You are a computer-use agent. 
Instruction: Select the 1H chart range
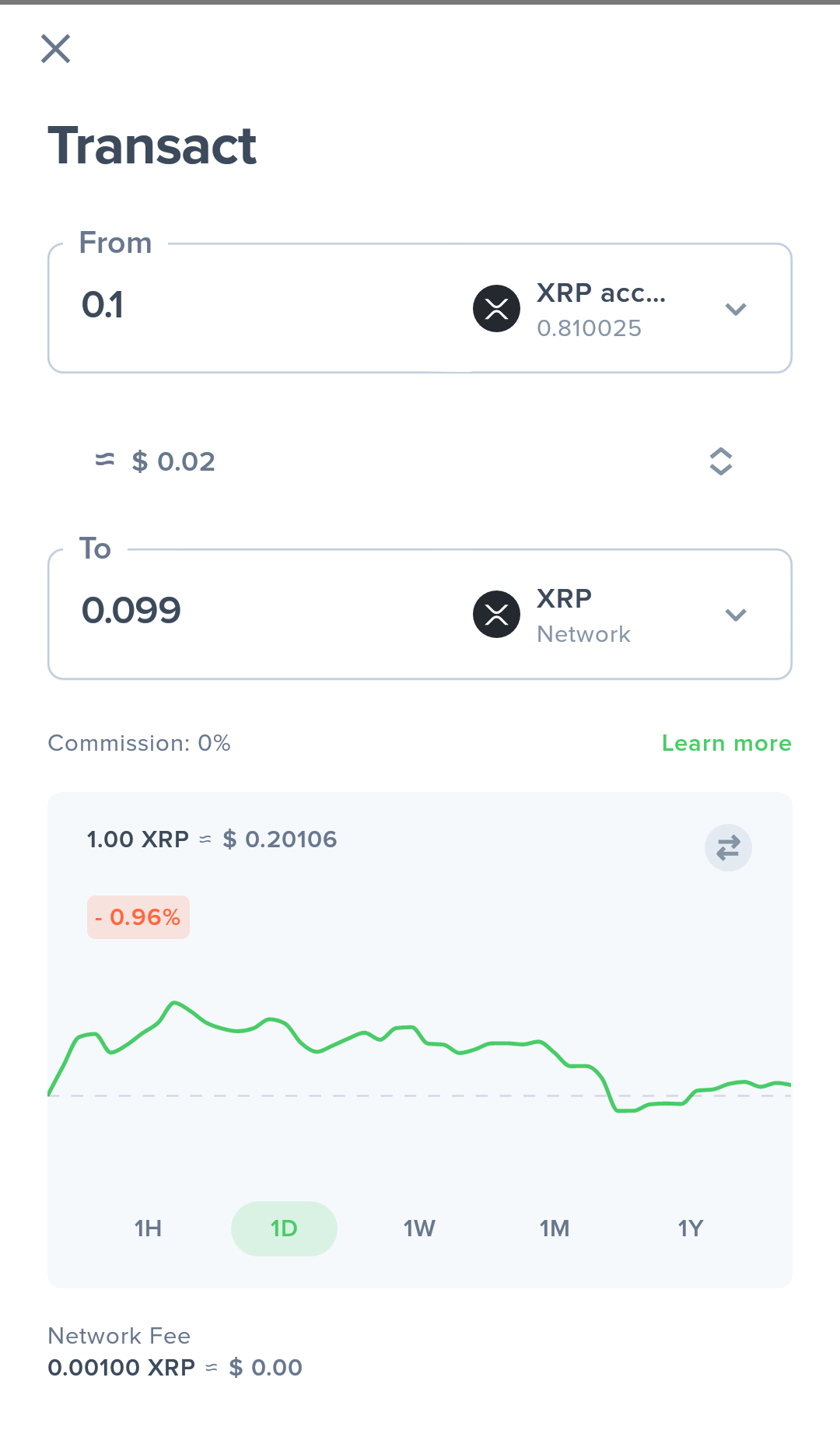[x=148, y=1228]
